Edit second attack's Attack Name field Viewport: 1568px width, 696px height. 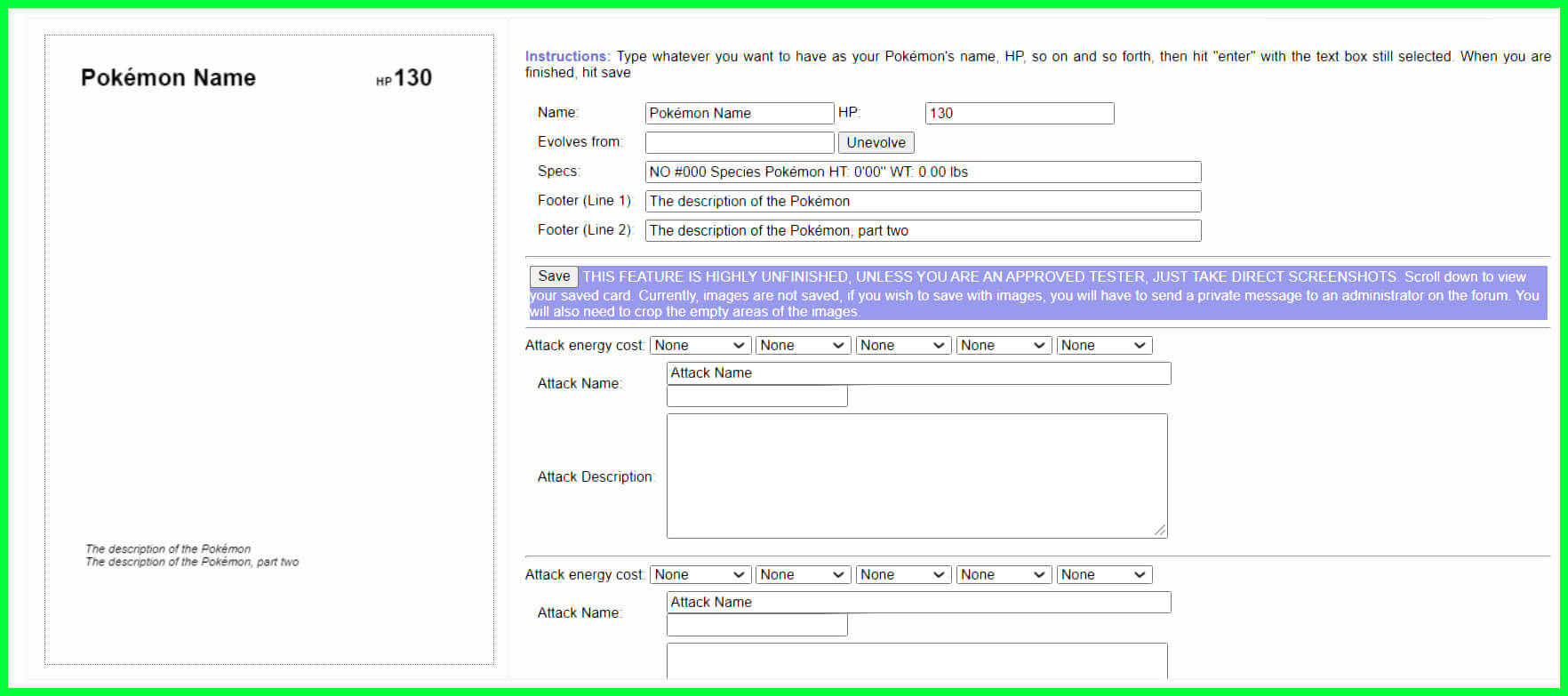coord(919,603)
